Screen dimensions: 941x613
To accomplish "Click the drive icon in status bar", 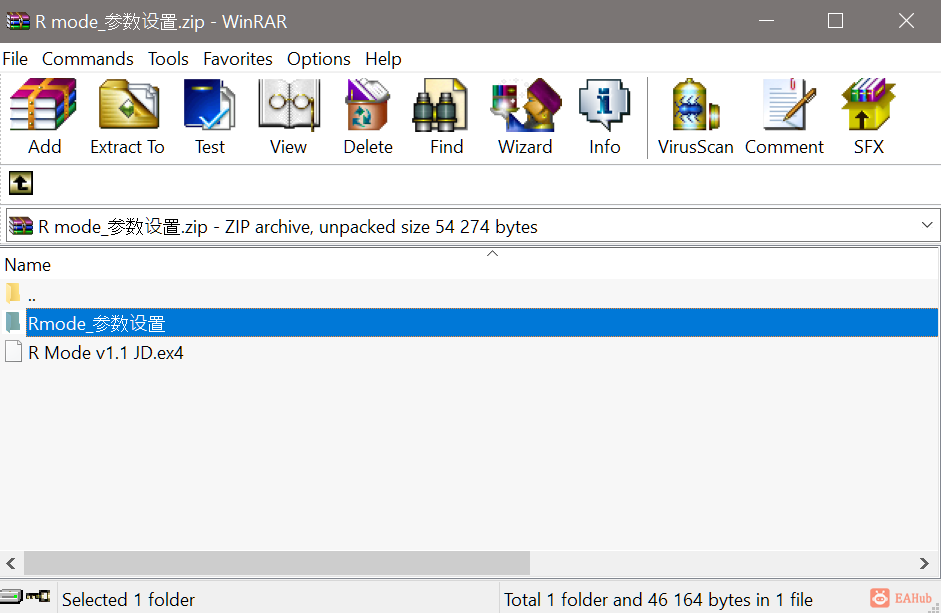I will (x=11, y=596).
